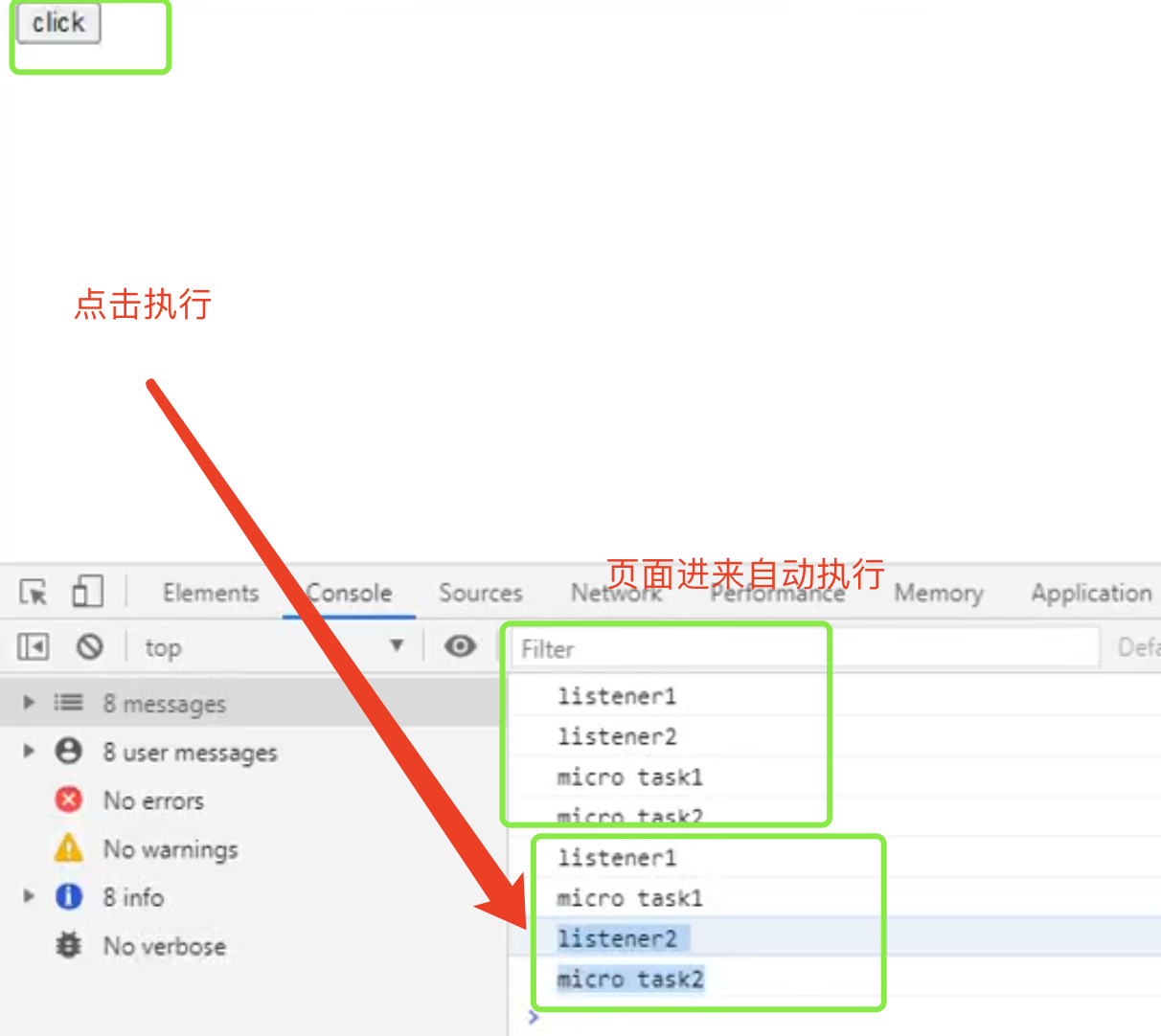This screenshot has width=1161, height=1036.
Task: Focus the console Filter input field
Action: tap(805, 649)
